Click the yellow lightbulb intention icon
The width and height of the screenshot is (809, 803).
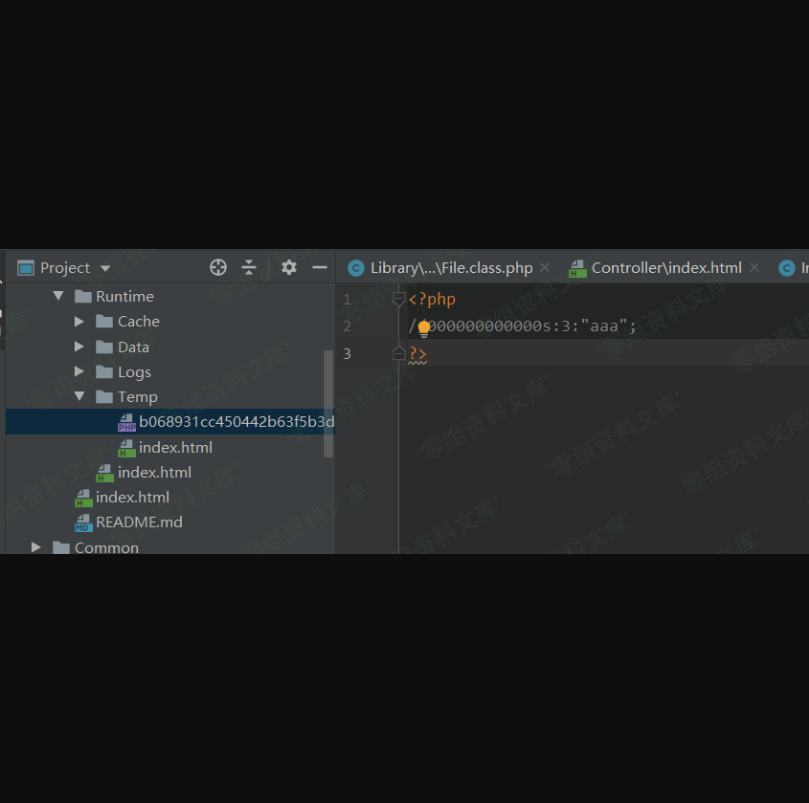click(424, 327)
